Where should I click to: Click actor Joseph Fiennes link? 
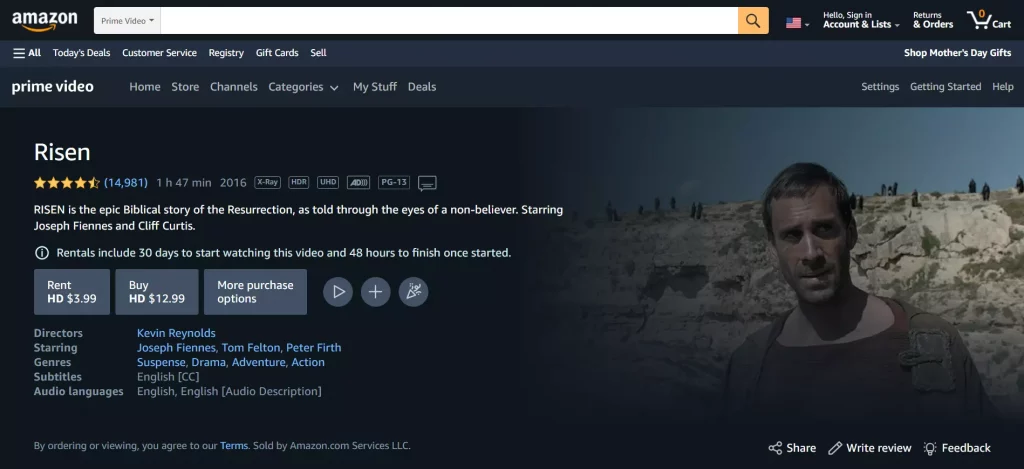tap(176, 348)
